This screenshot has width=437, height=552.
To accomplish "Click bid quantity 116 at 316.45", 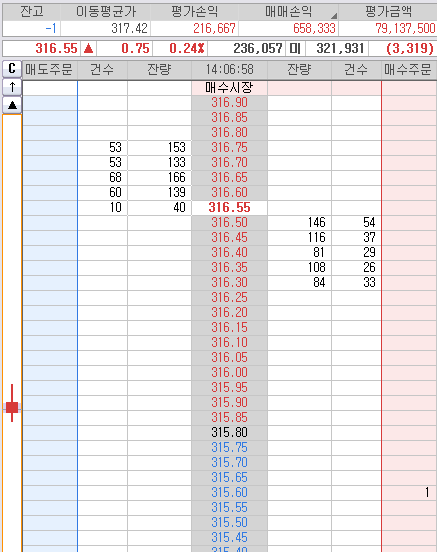I will coord(317,238).
